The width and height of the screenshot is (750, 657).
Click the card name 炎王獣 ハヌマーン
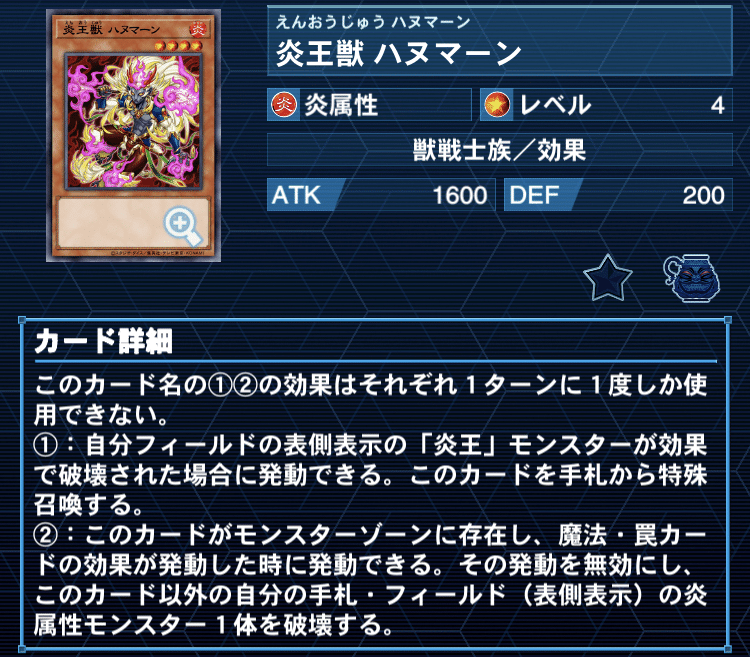(x=398, y=54)
